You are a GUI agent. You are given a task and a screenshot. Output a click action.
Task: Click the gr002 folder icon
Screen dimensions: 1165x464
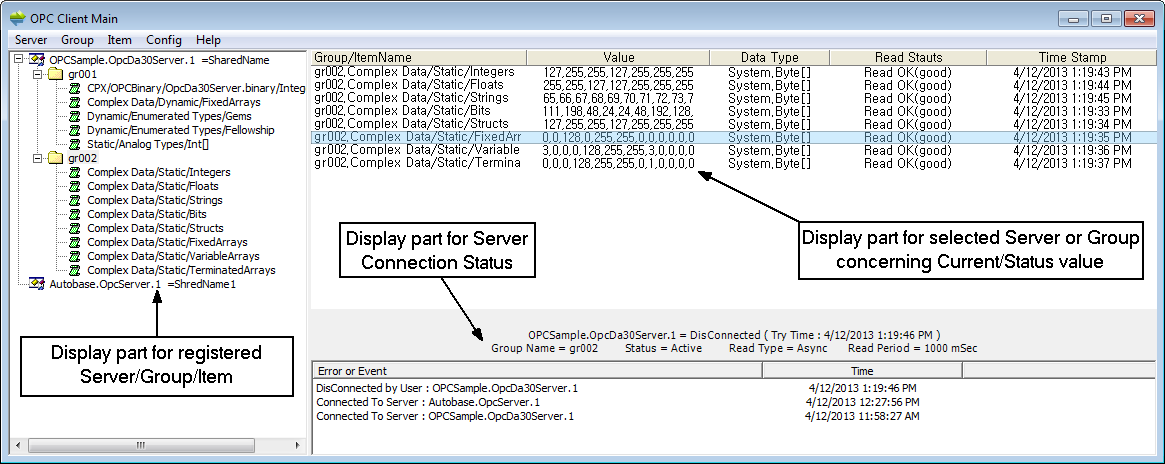[x=56, y=158]
